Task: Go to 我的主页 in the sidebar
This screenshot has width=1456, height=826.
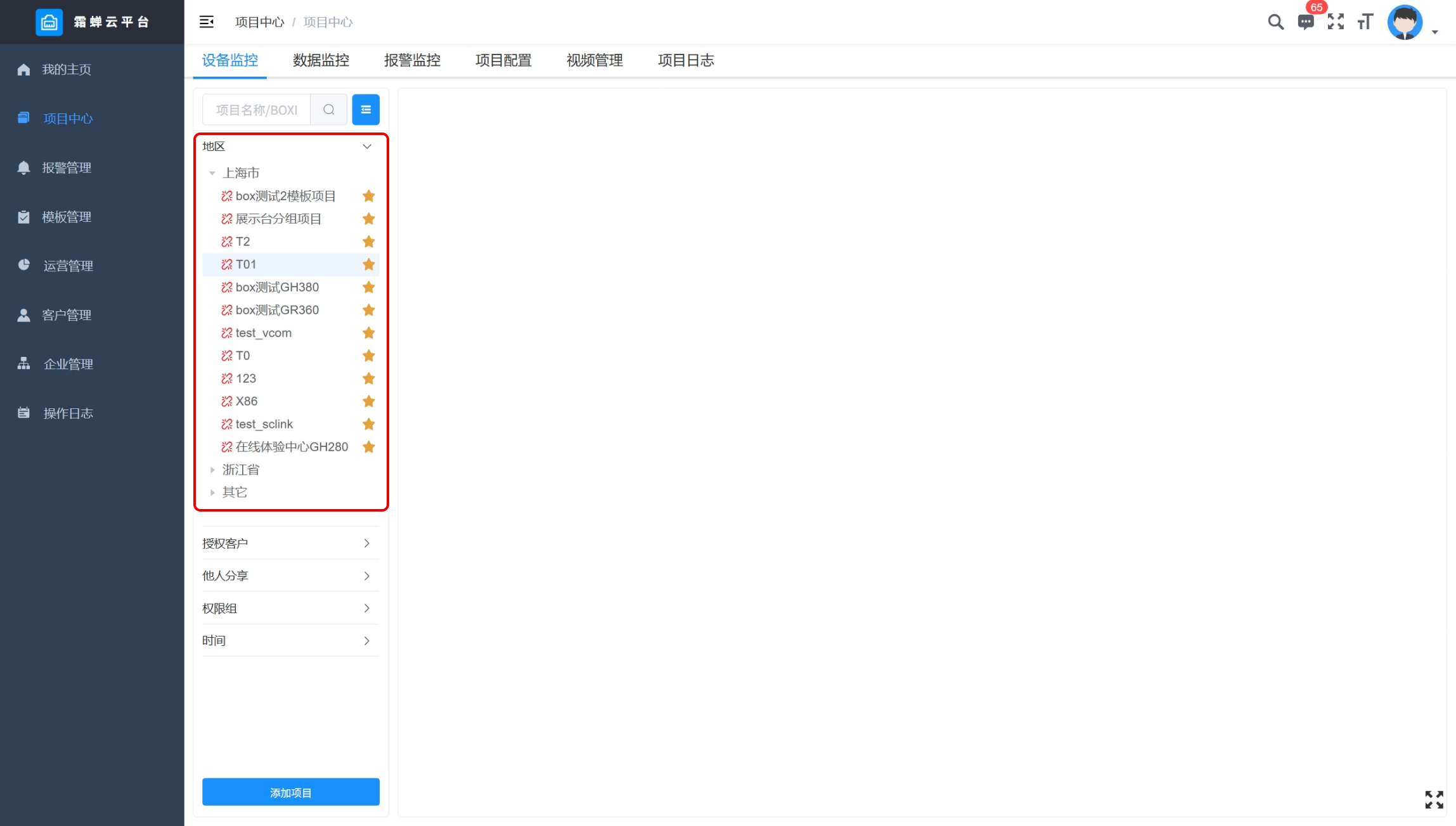Action: pyautogui.click(x=92, y=69)
